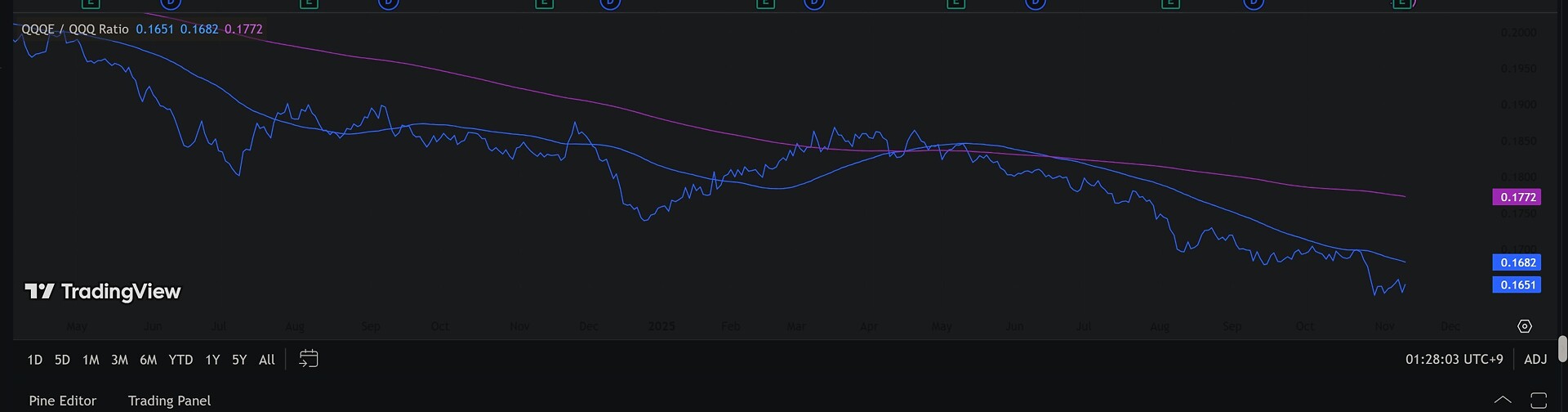Select the 5D time range
Image resolution: width=1568 pixels, height=412 pixels.
point(62,360)
